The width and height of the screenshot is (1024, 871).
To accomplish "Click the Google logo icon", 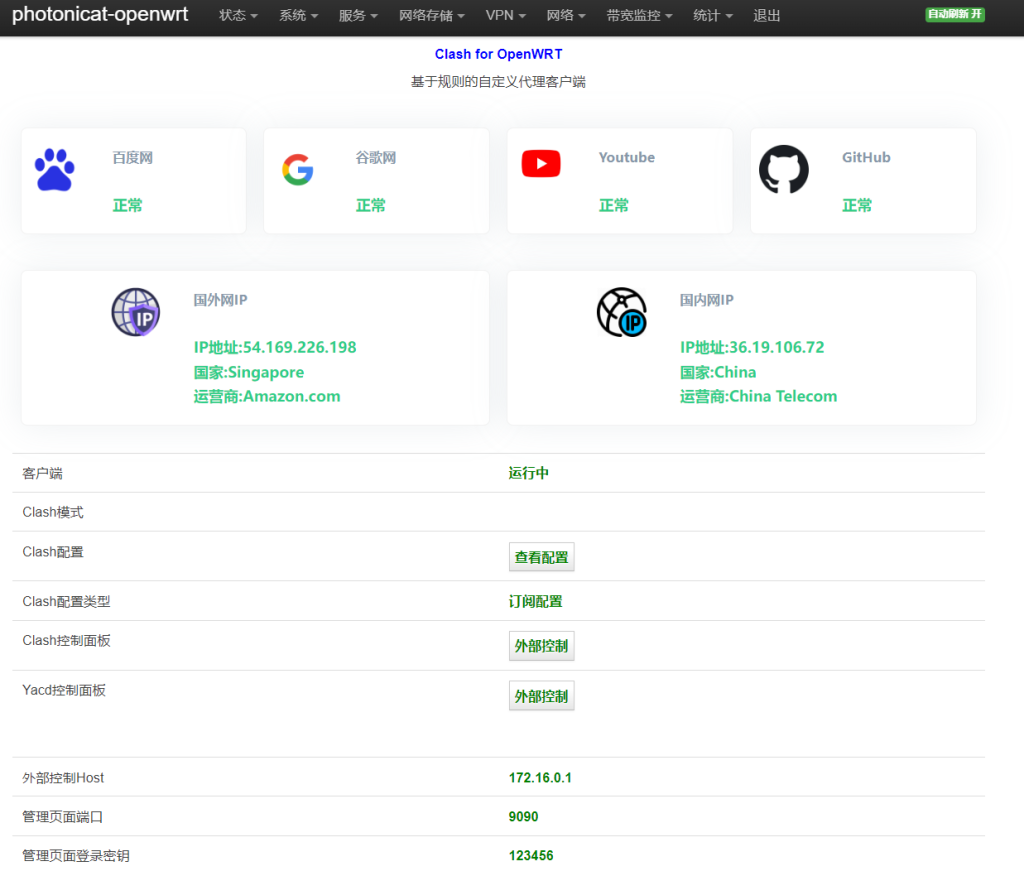I will 297,170.
